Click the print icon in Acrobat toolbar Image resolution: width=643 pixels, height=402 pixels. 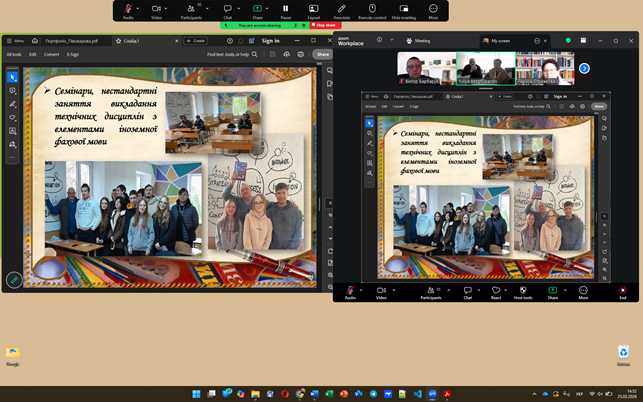pyautogui.click(x=301, y=54)
